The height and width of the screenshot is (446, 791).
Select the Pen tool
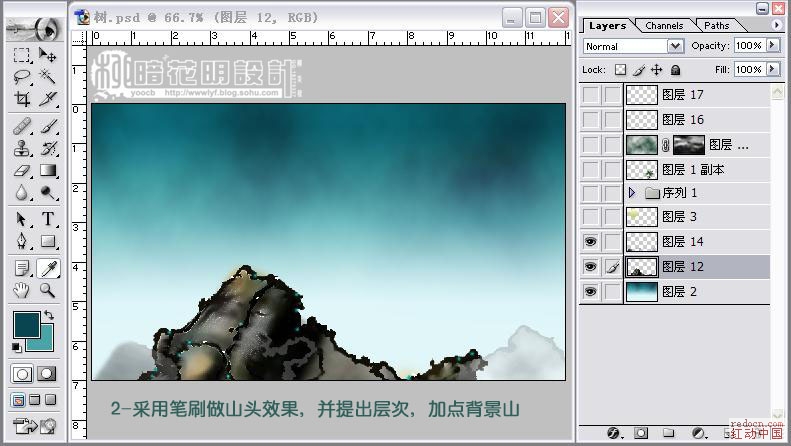(22, 241)
